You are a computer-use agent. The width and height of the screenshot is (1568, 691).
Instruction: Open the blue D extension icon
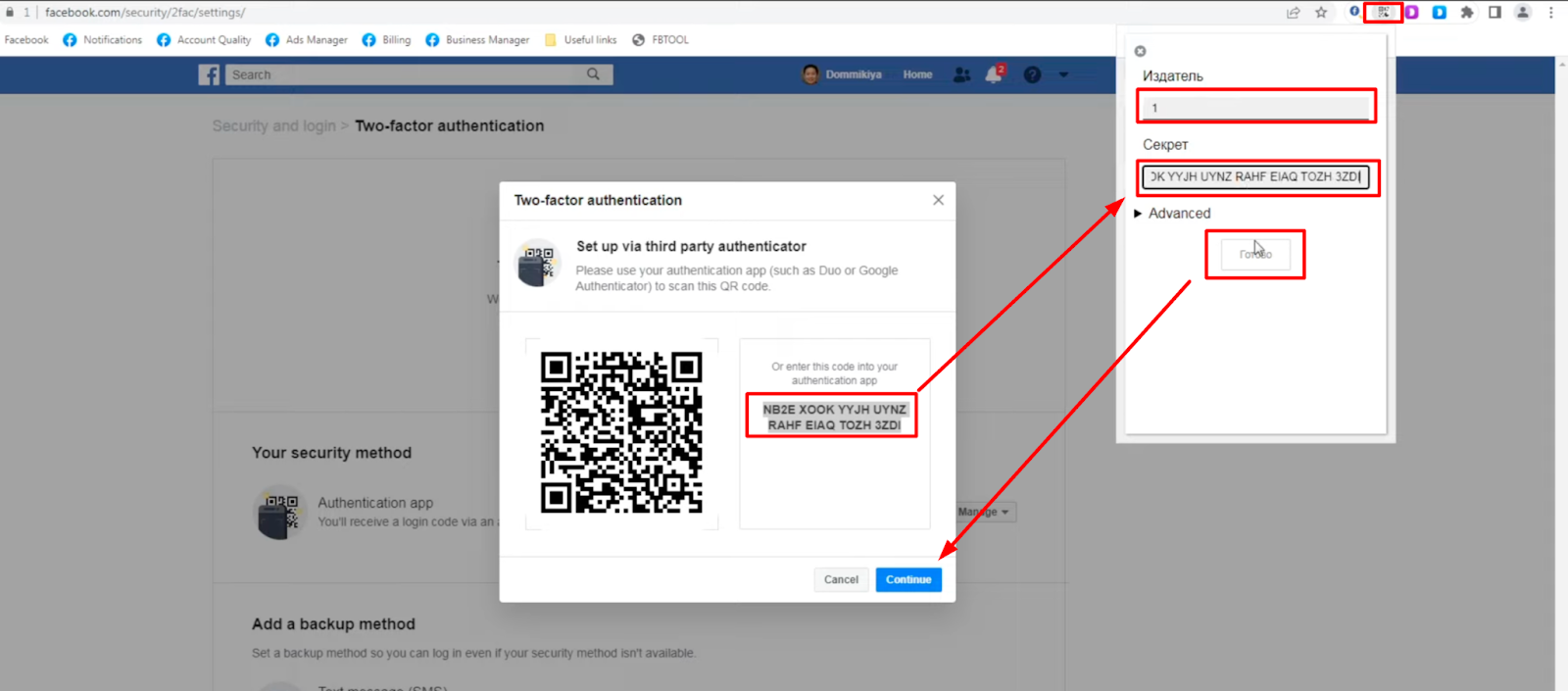pyautogui.click(x=1439, y=13)
